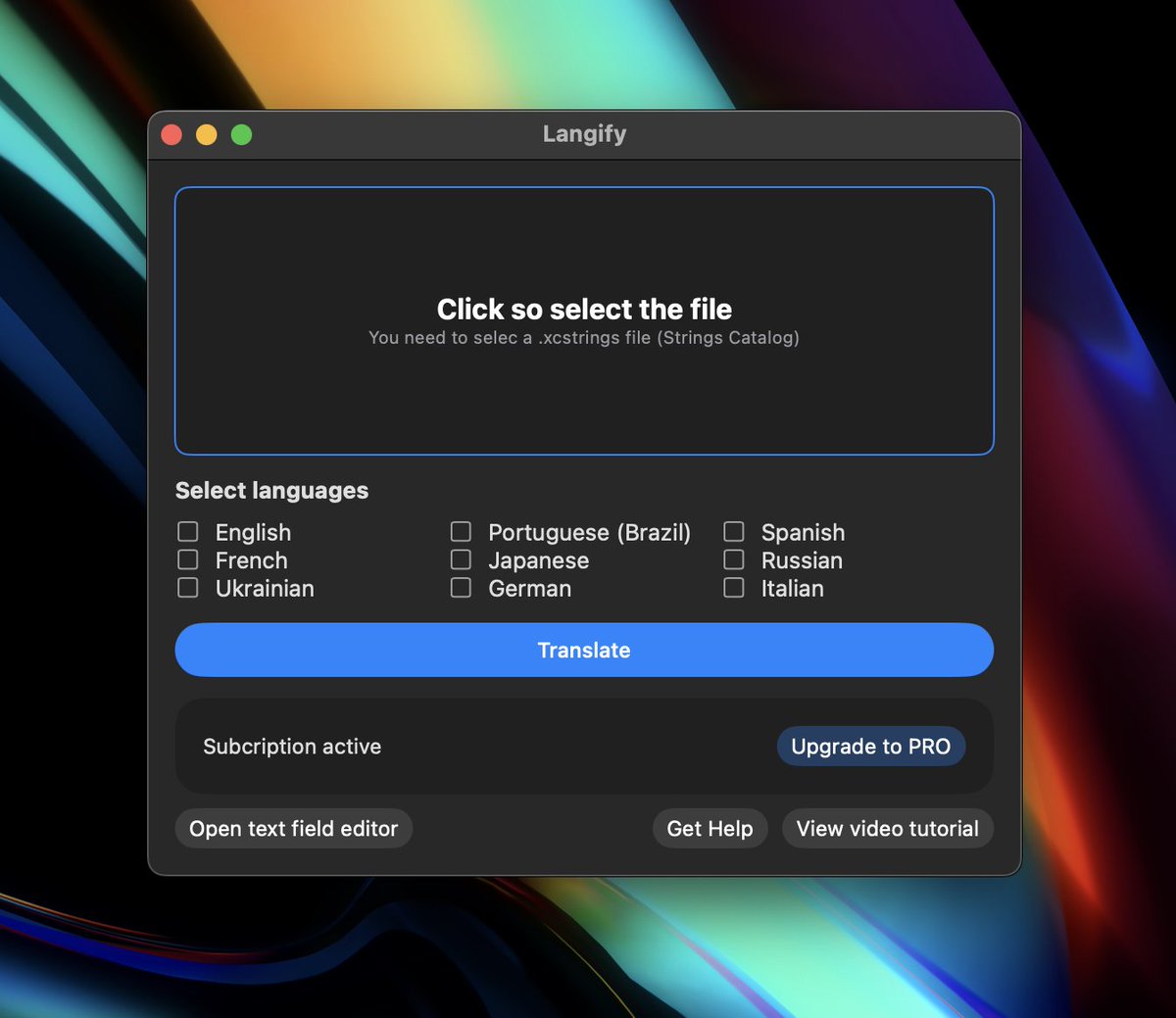1176x1018 pixels.
Task: Click the blue Translate button
Action: (x=584, y=650)
